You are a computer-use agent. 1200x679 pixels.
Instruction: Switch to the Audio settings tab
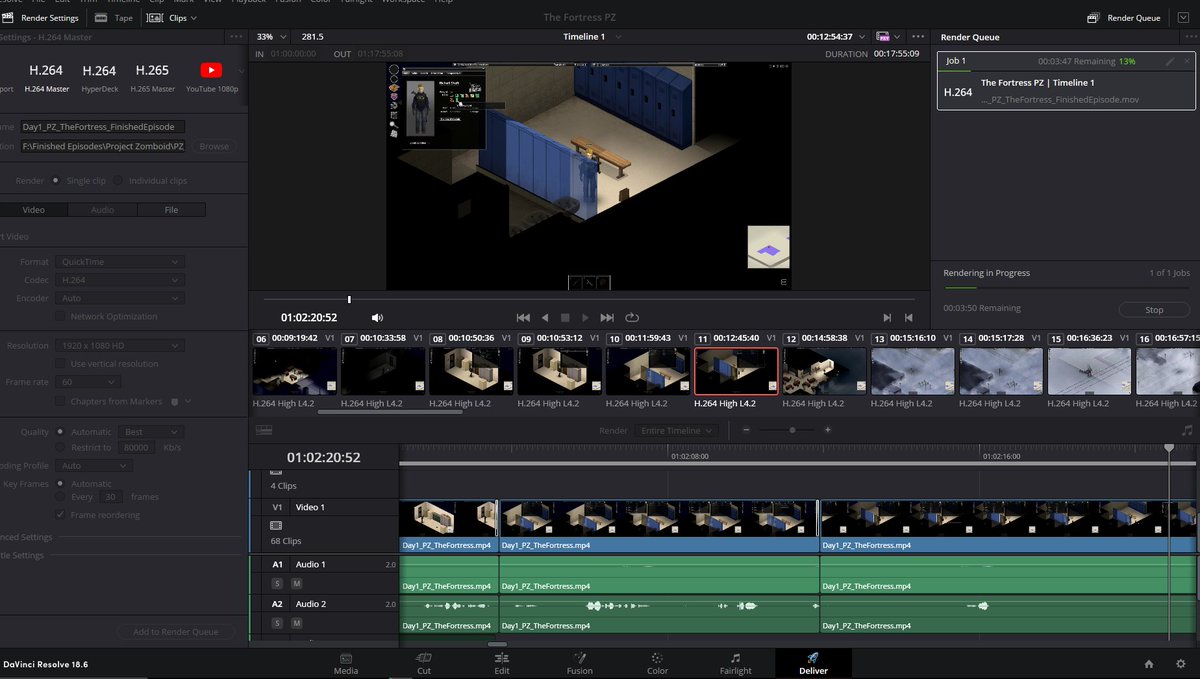coord(102,210)
